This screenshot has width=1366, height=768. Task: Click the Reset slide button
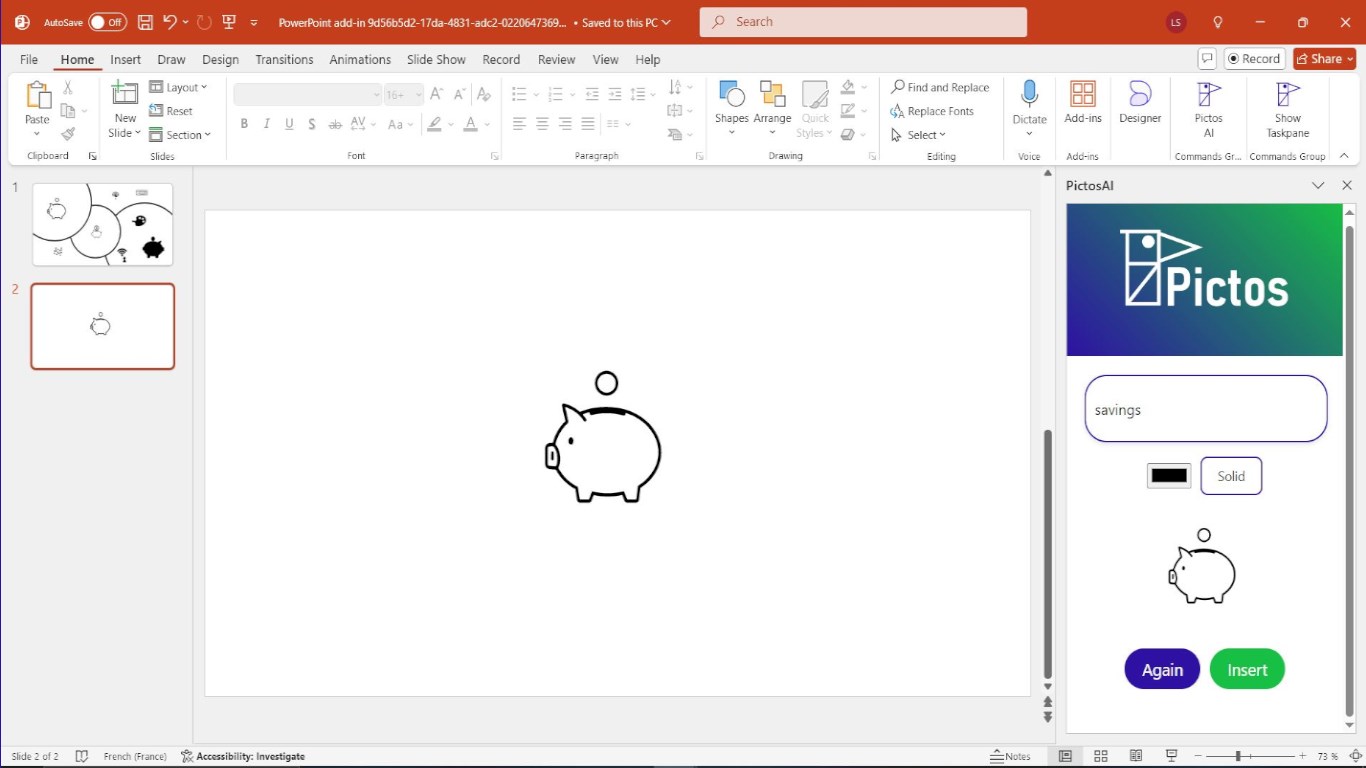(x=171, y=111)
